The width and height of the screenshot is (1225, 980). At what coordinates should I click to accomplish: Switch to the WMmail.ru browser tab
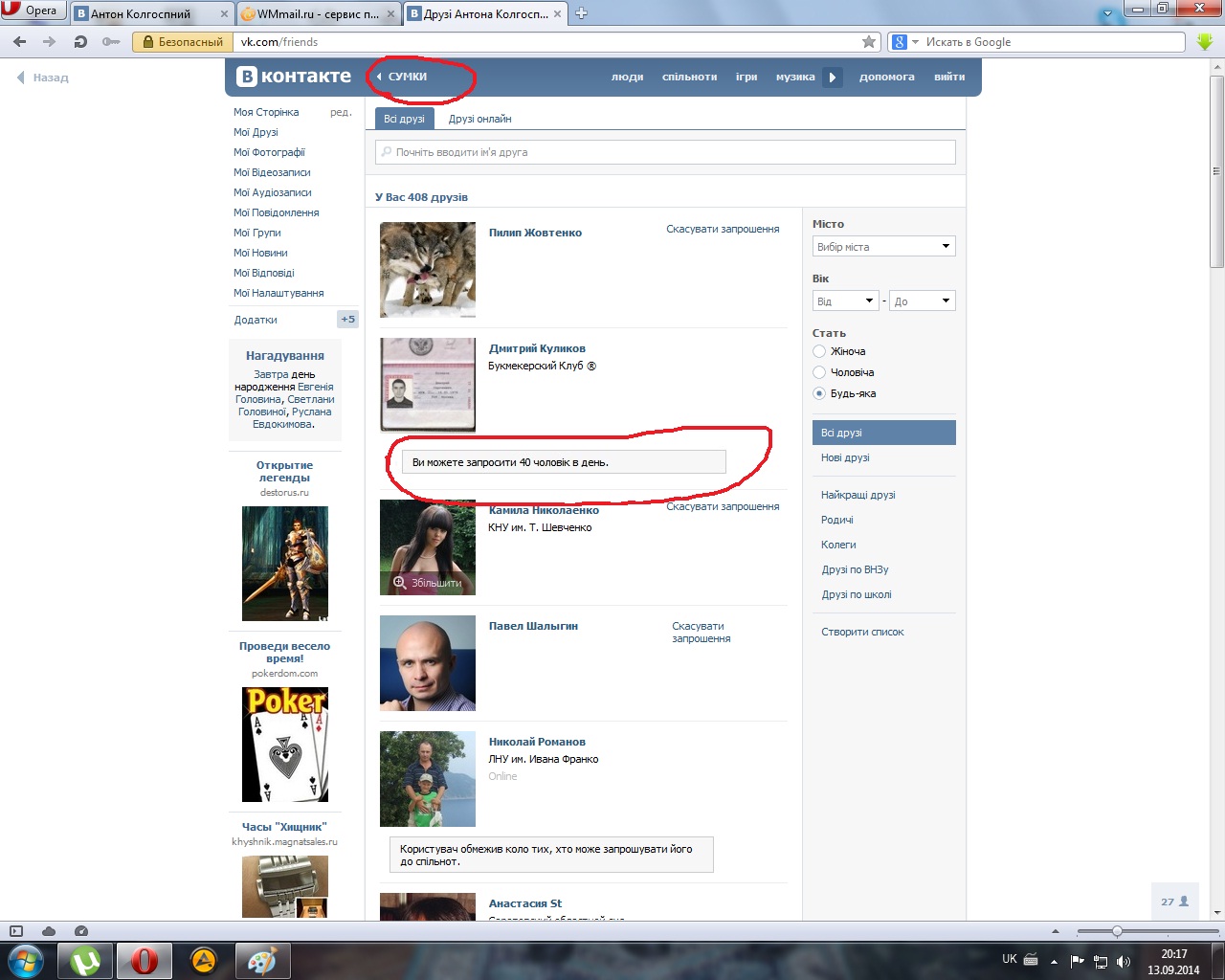pos(319,13)
